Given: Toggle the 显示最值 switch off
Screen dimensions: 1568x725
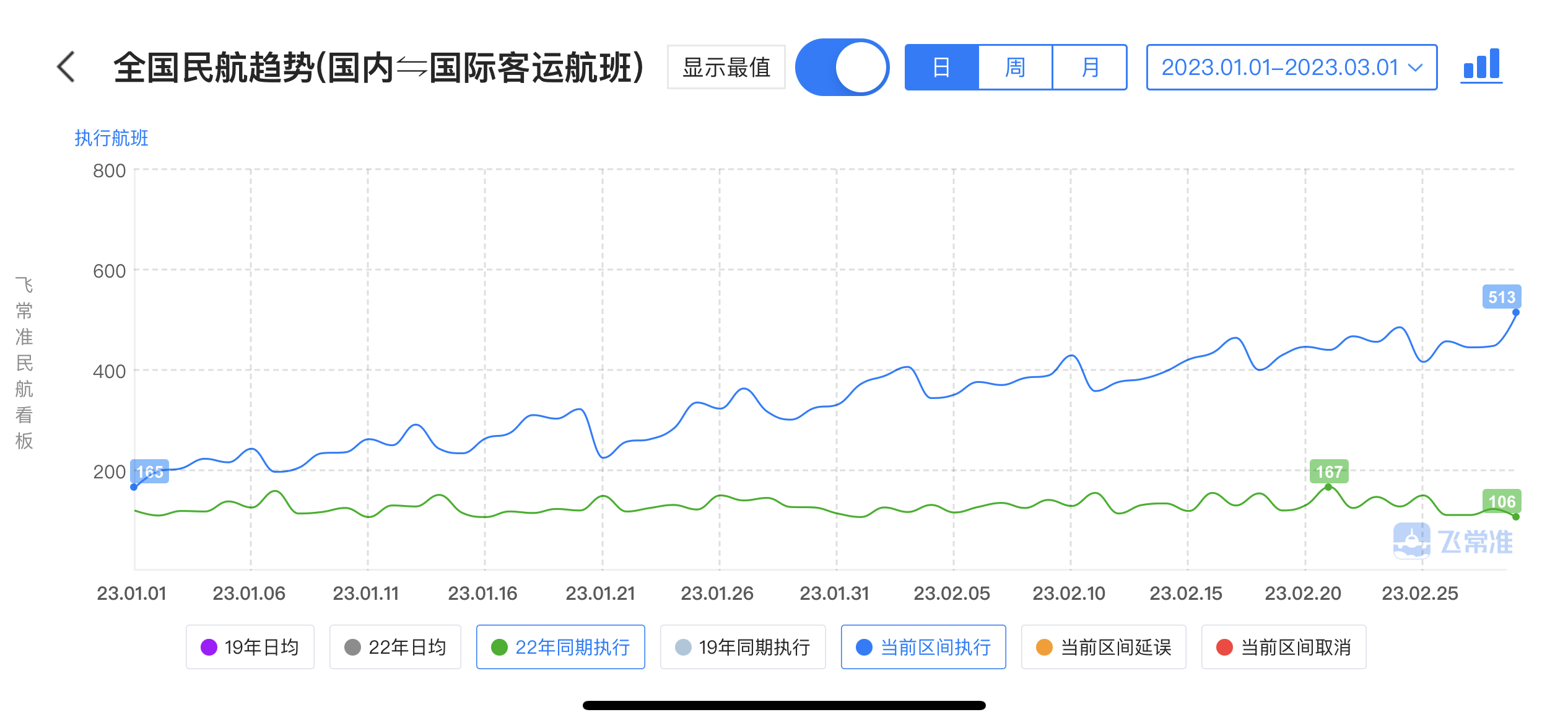Looking at the screenshot, I should (x=842, y=67).
